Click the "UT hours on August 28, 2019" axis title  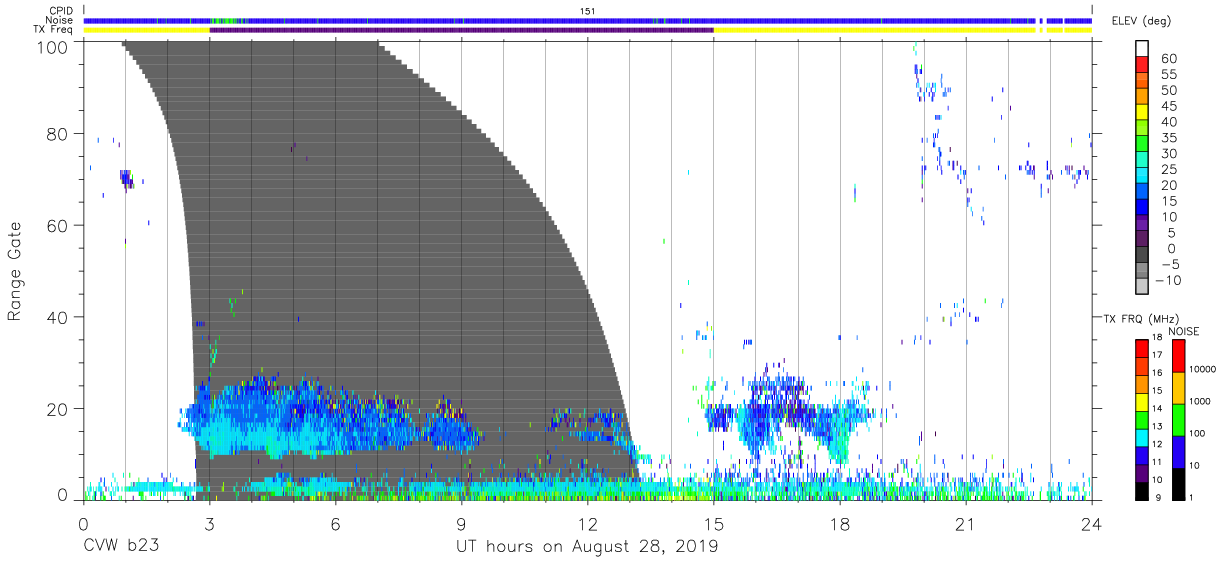click(588, 547)
